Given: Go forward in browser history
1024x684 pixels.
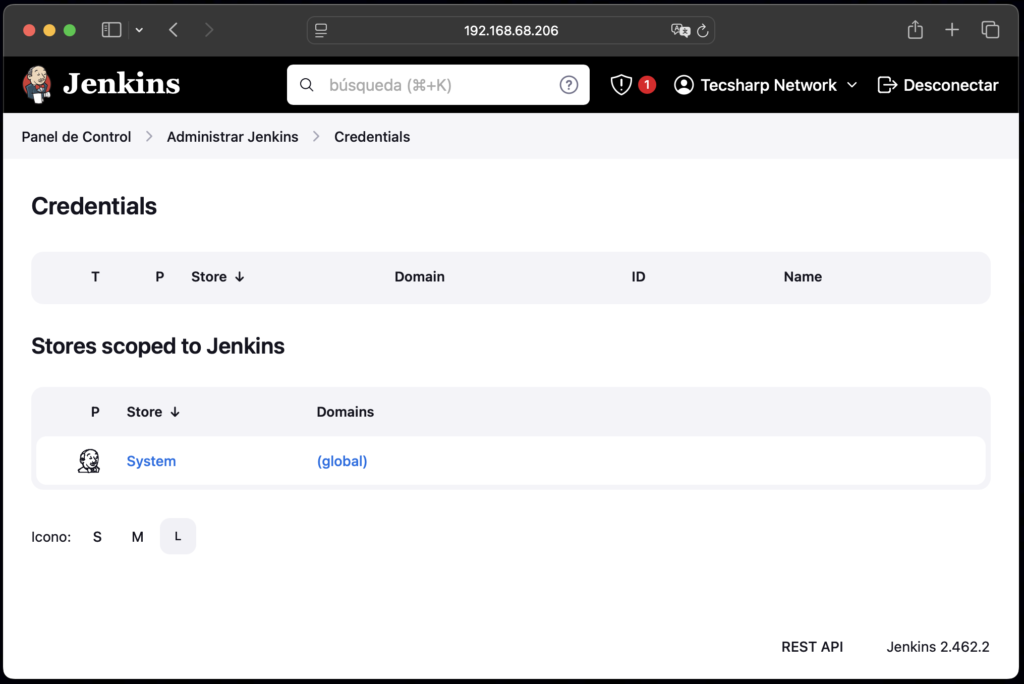Looking at the screenshot, I should (208, 30).
